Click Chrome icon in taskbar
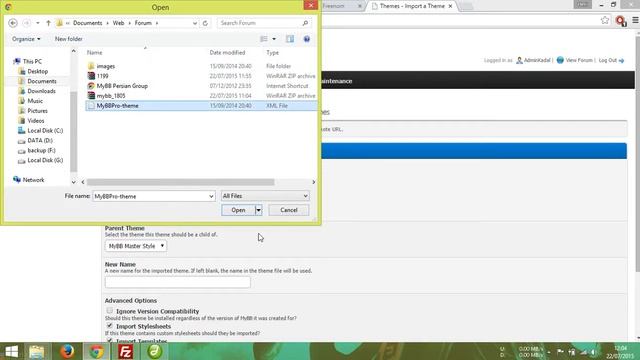The image size is (640, 360). tap(96, 351)
